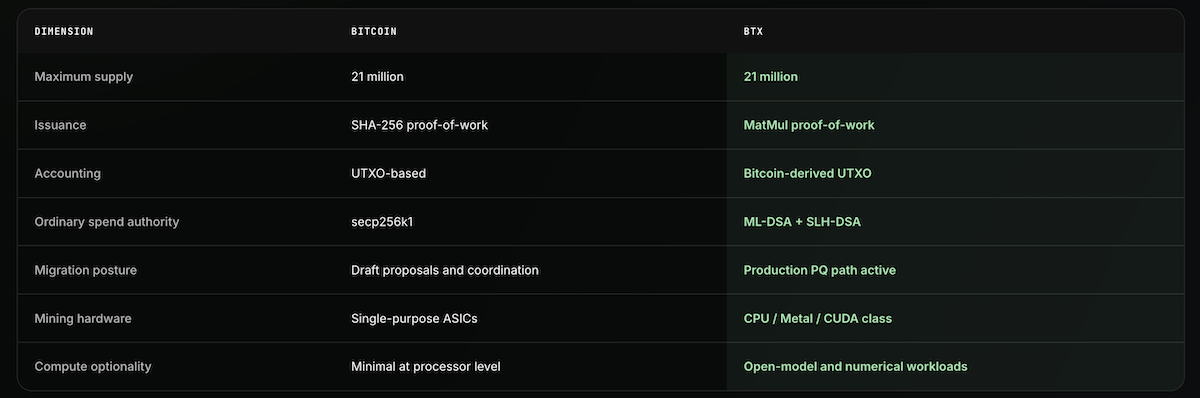The image size is (1200, 398).
Task: Select the Mining hardware row label
Action: pyautogui.click(x=83, y=318)
